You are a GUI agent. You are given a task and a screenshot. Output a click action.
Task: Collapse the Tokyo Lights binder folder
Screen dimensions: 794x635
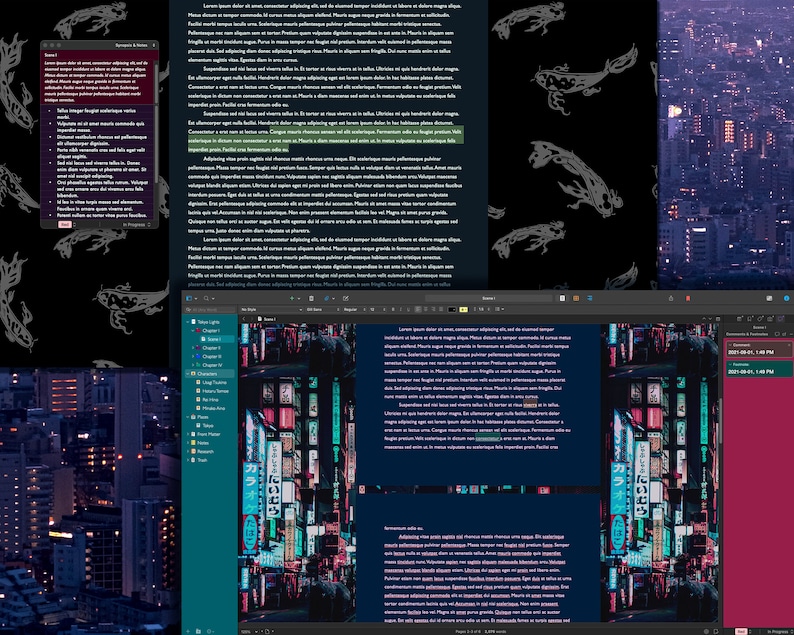point(187,322)
